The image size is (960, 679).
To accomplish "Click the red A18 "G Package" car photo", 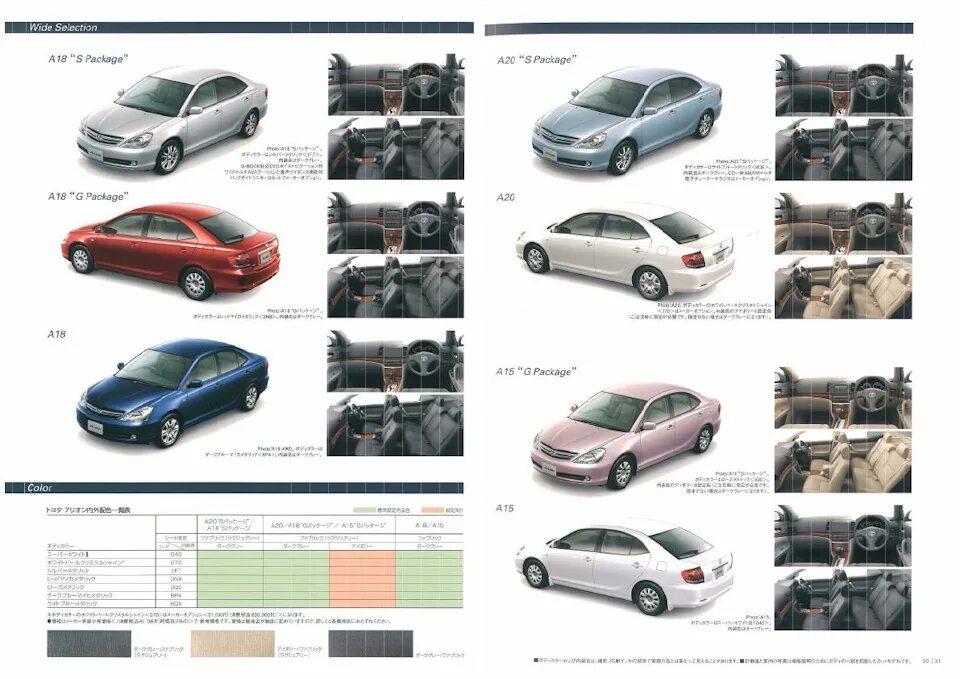I will 171,251.
